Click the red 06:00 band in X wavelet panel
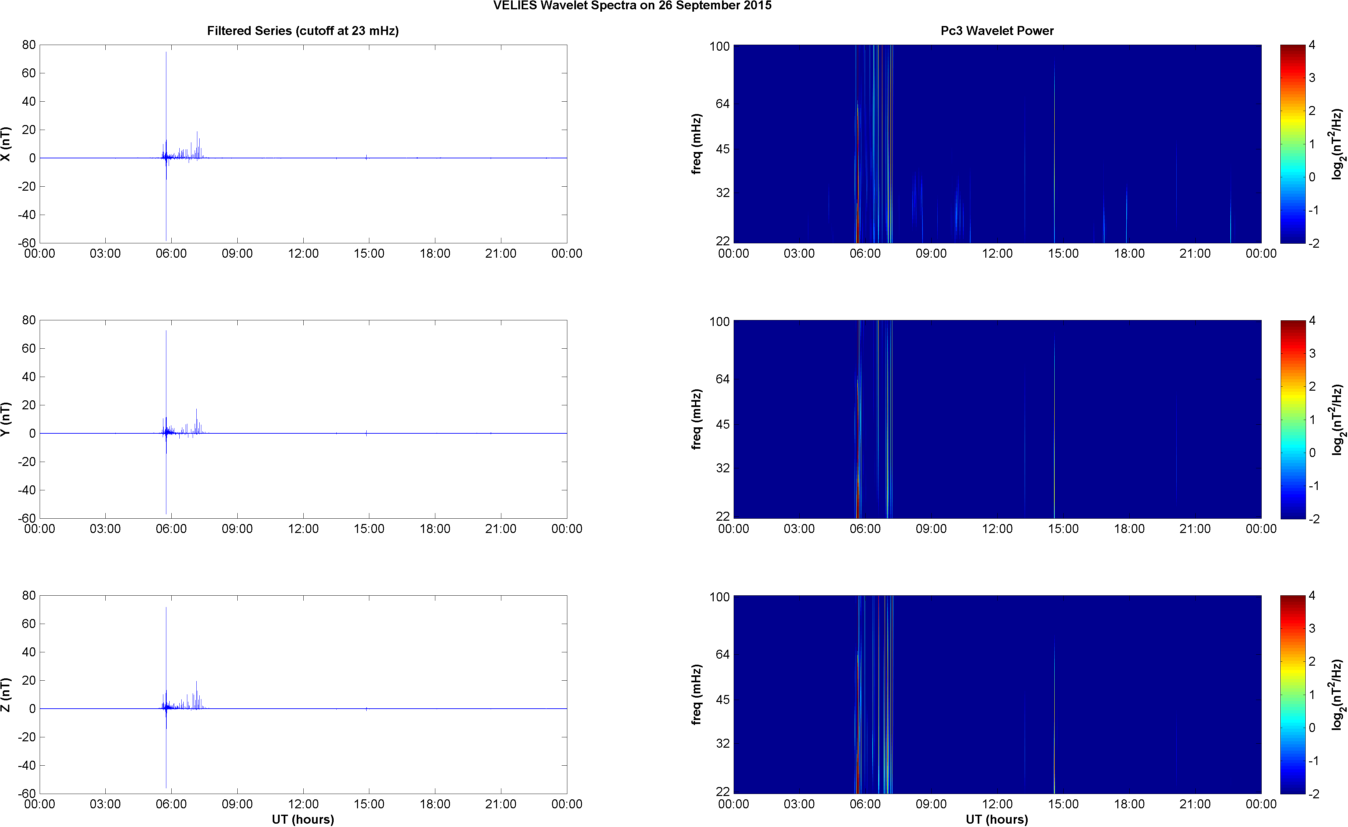This screenshot has width=1348, height=827. tap(857, 200)
